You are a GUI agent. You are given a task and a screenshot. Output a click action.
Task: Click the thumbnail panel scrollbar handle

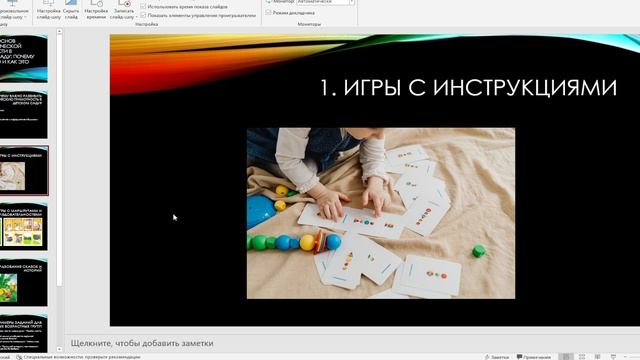click(x=59, y=159)
